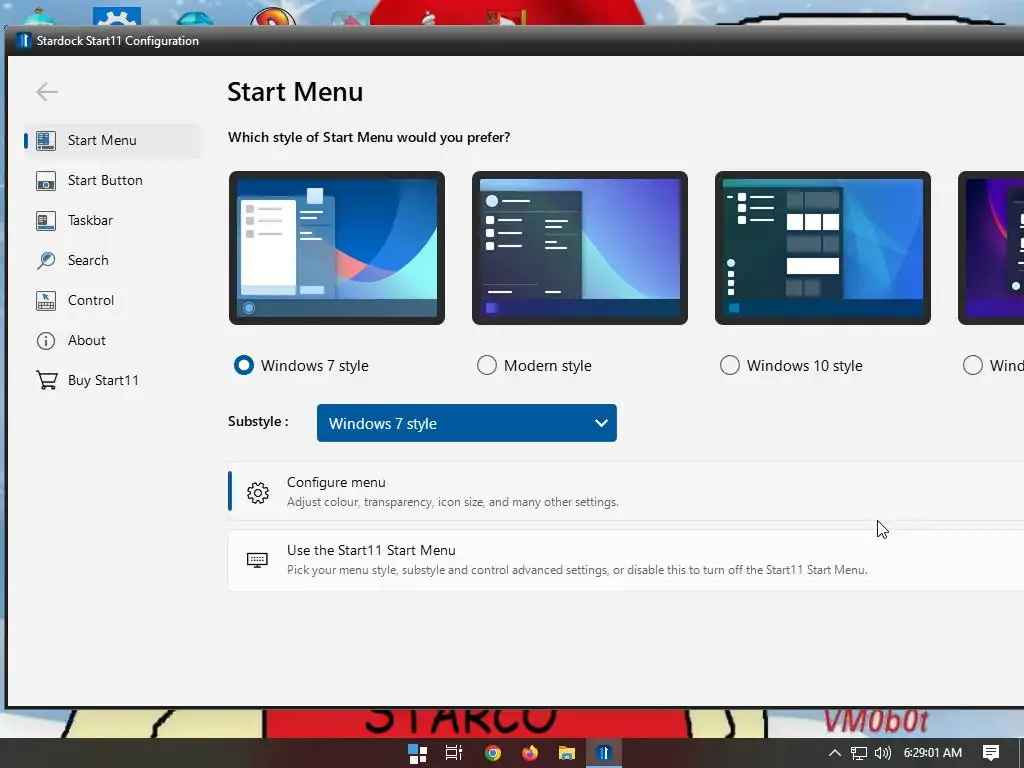Image resolution: width=1024 pixels, height=768 pixels.
Task: Open File Explorer from the taskbar
Action: pos(567,753)
